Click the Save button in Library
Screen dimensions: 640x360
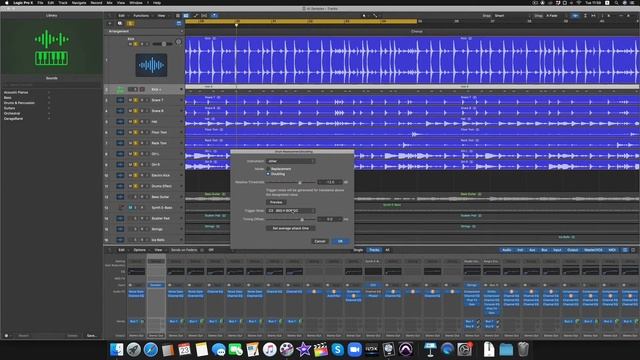[x=91, y=336]
